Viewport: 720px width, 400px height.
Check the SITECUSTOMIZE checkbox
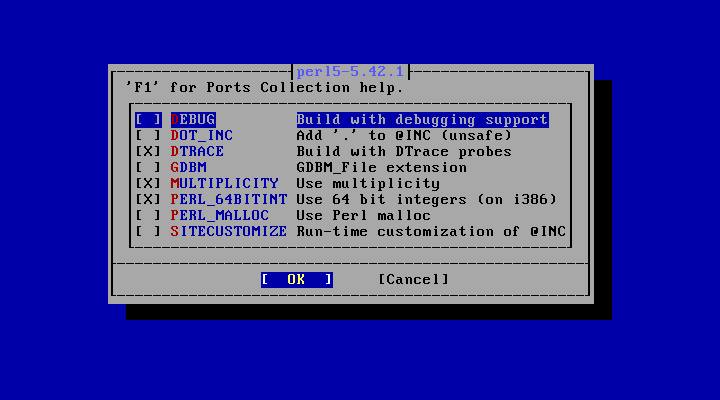[148, 231]
